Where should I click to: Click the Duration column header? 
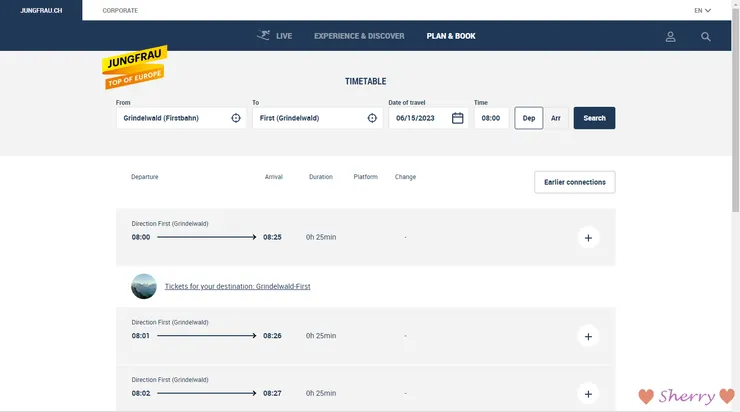321,177
